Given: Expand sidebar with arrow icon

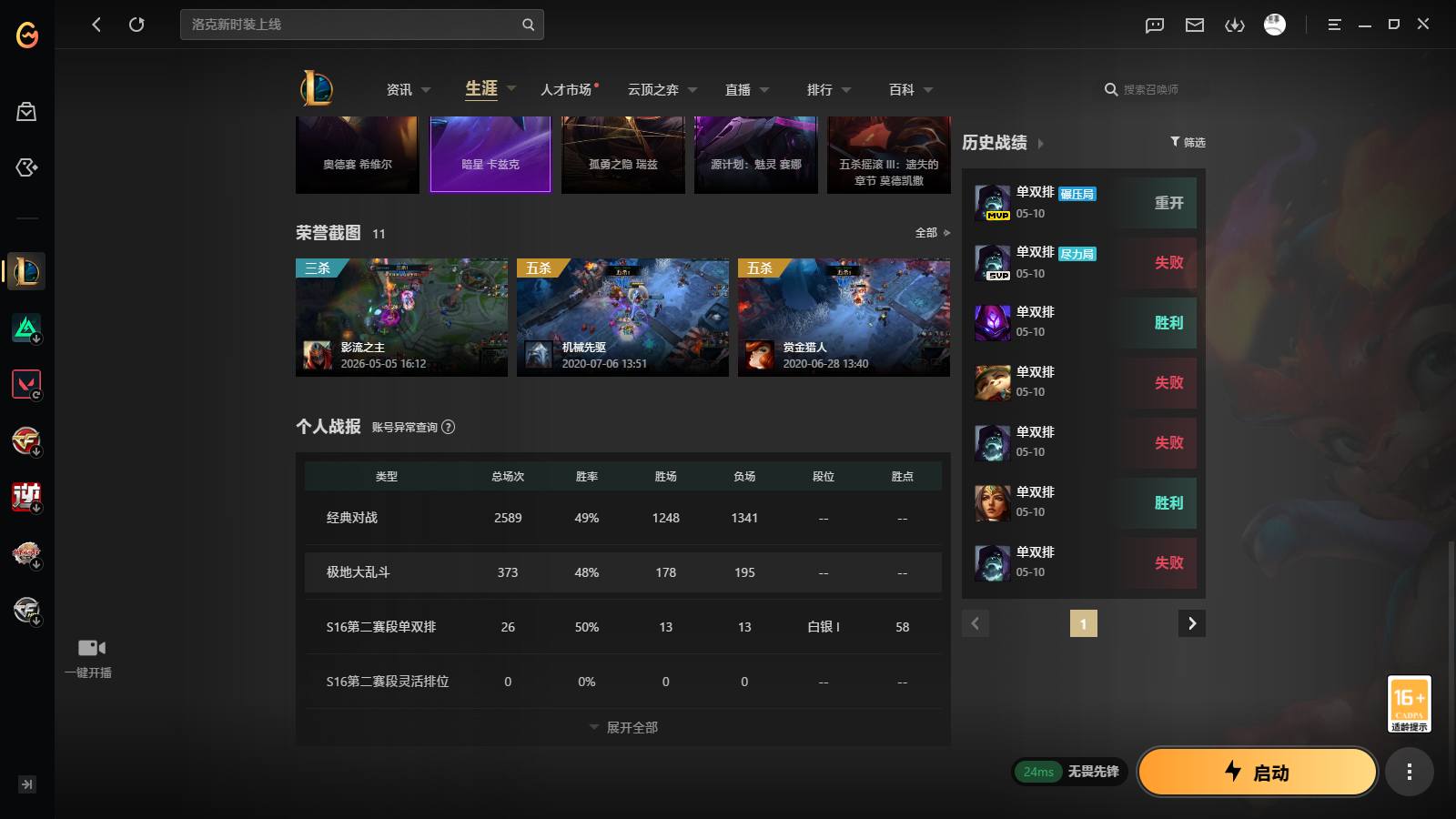Looking at the screenshot, I should (x=27, y=784).
